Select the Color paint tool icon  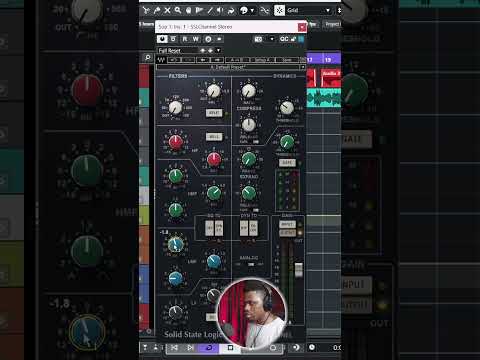click(244, 10)
